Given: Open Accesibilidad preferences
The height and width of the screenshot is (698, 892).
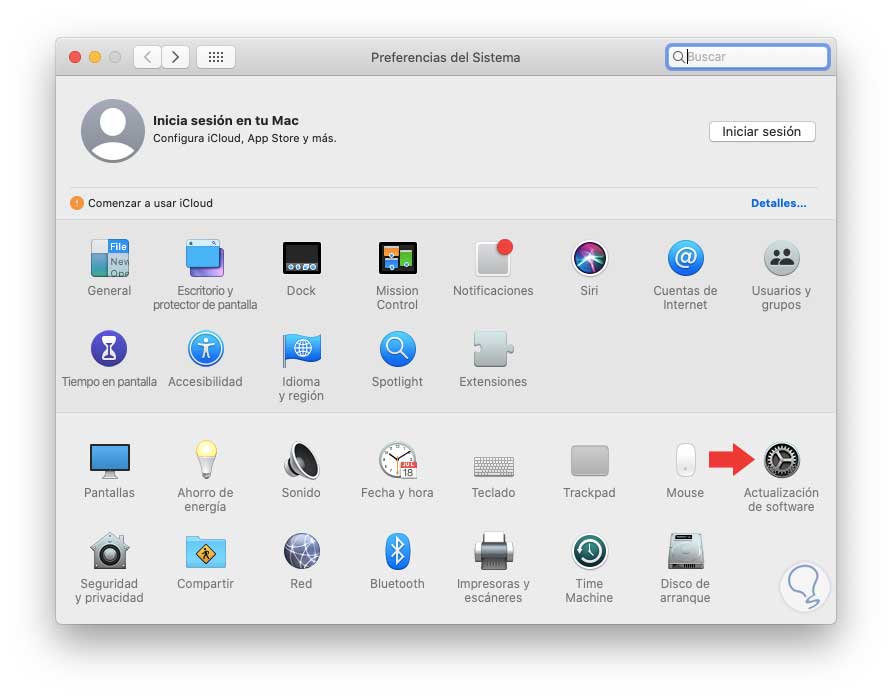Looking at the screenshot, I should [x=205, y=349].
